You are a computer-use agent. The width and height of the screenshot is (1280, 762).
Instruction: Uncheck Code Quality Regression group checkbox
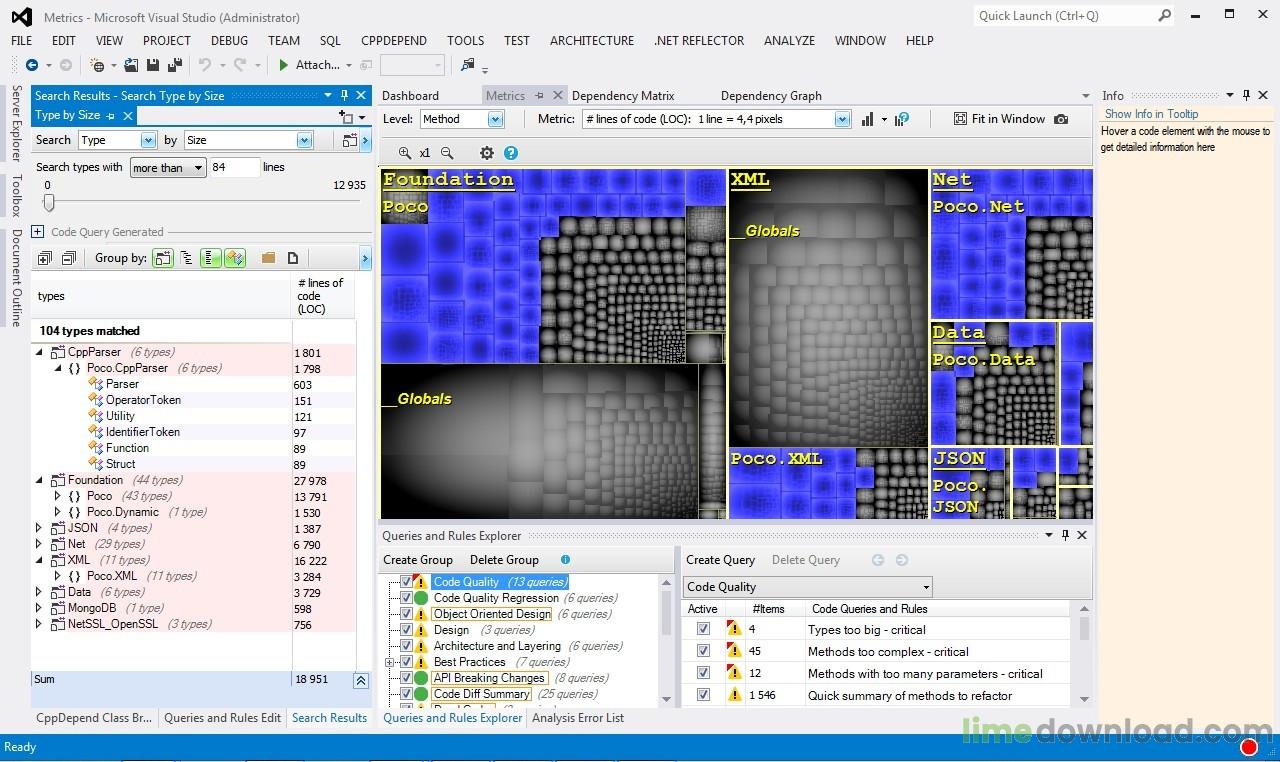click(406, 598)
